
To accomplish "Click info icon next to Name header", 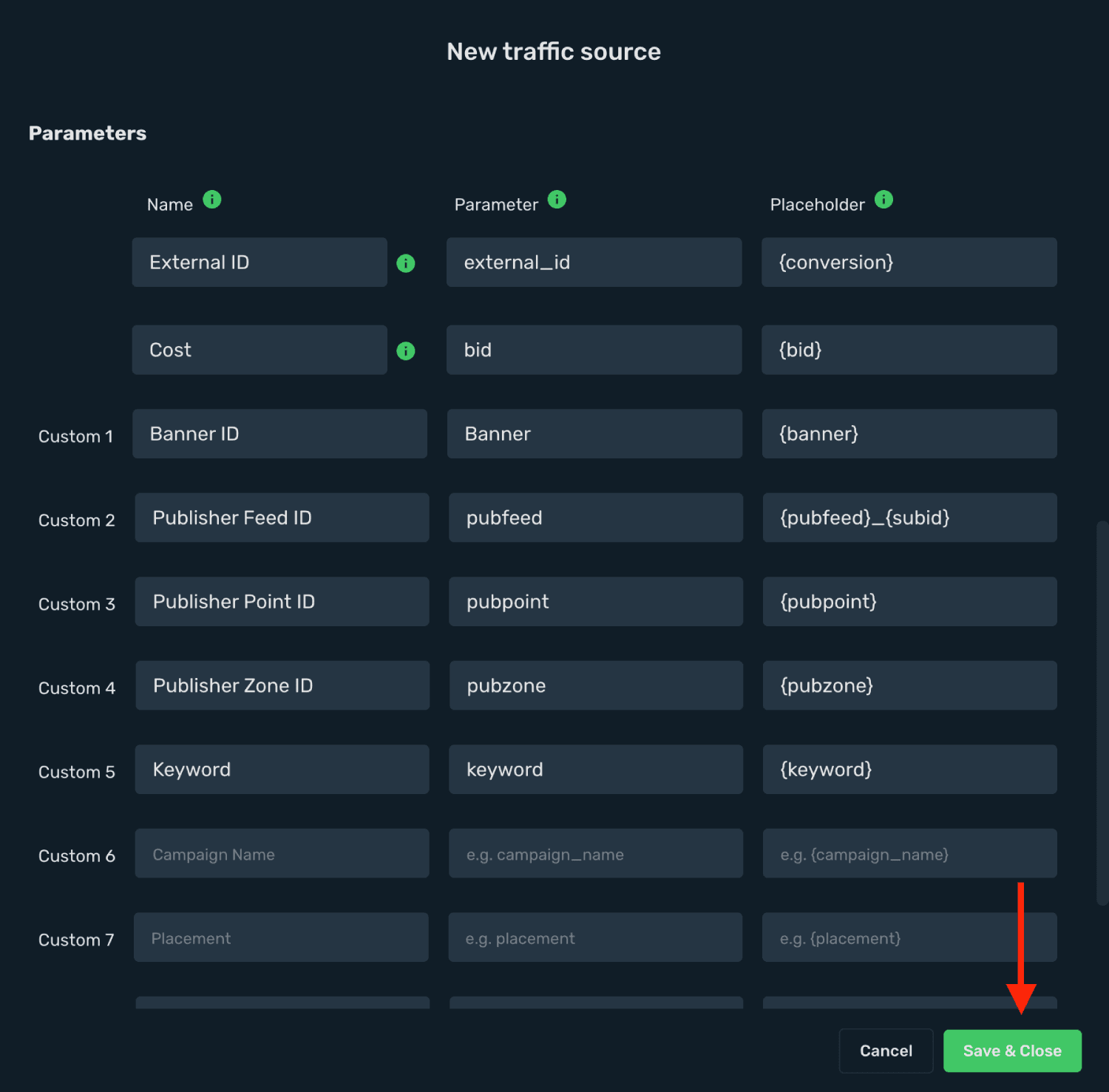I will (212, 200).
